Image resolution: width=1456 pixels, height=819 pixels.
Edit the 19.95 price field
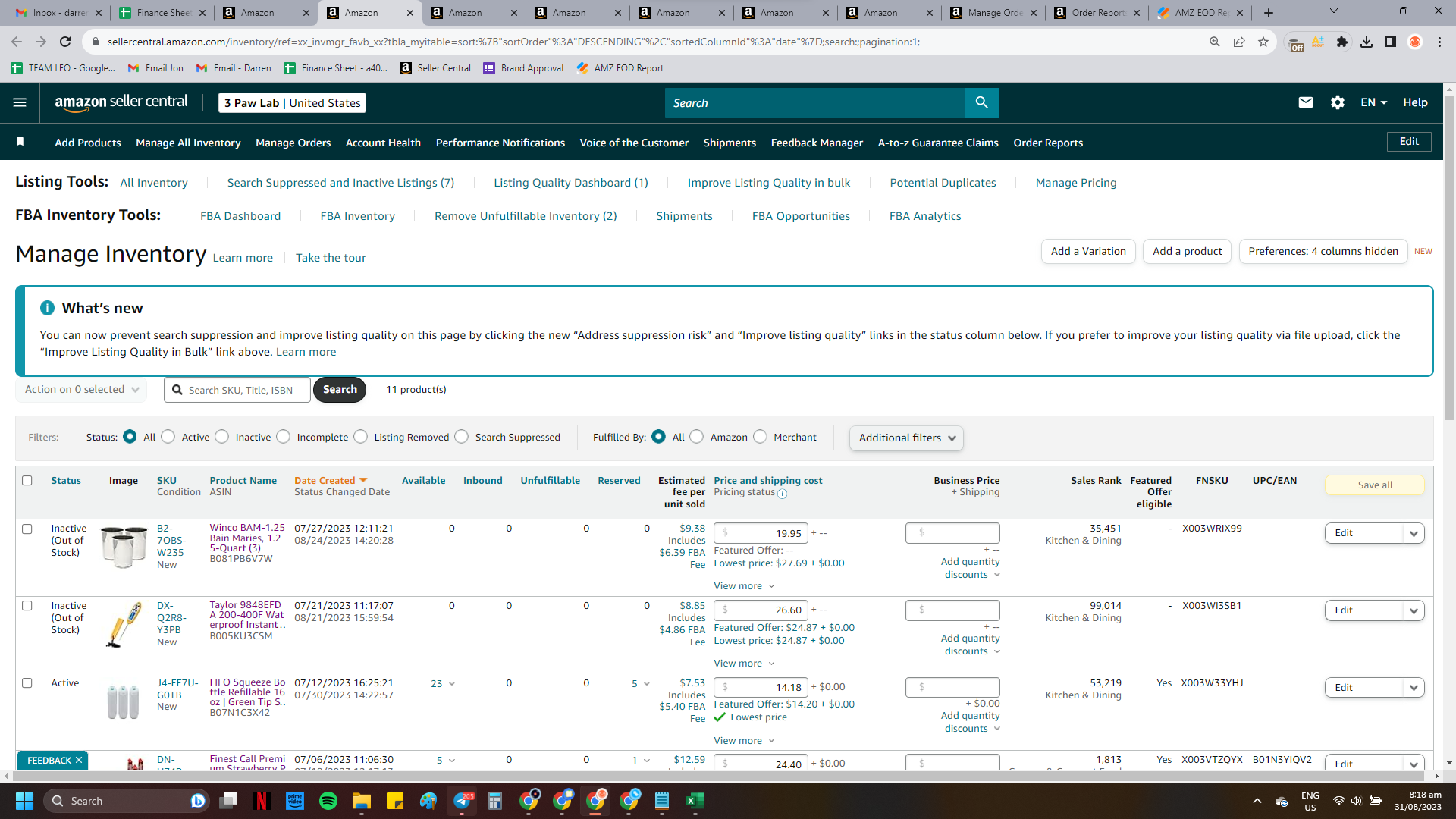[x=761, y=533]
